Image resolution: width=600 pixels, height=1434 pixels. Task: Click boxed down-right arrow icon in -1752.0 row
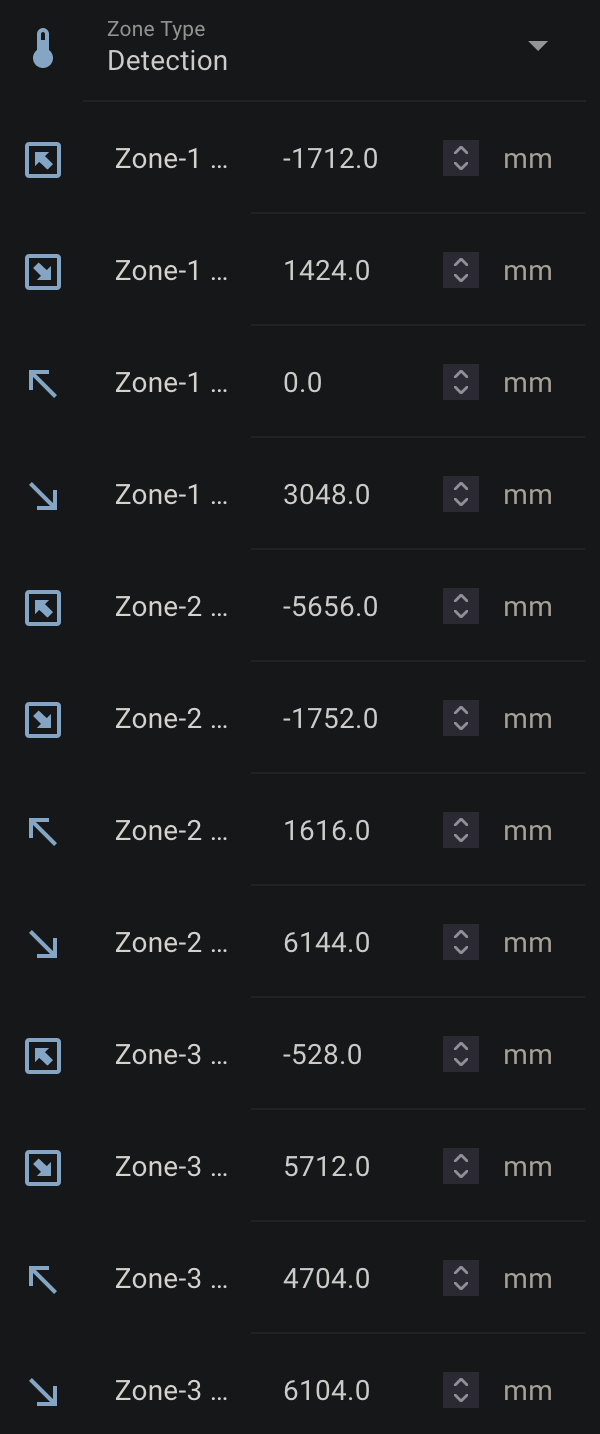tap(43, 719)
